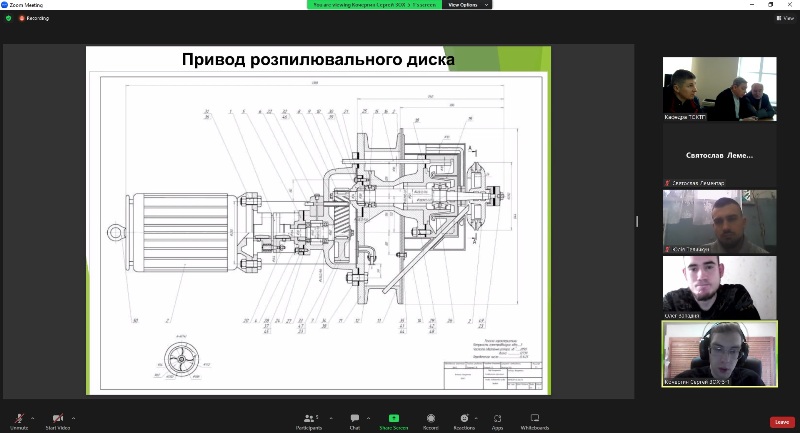Open the Participants panel
The width and height of the screenshot is (800, 433).
[x=308, y=420]
